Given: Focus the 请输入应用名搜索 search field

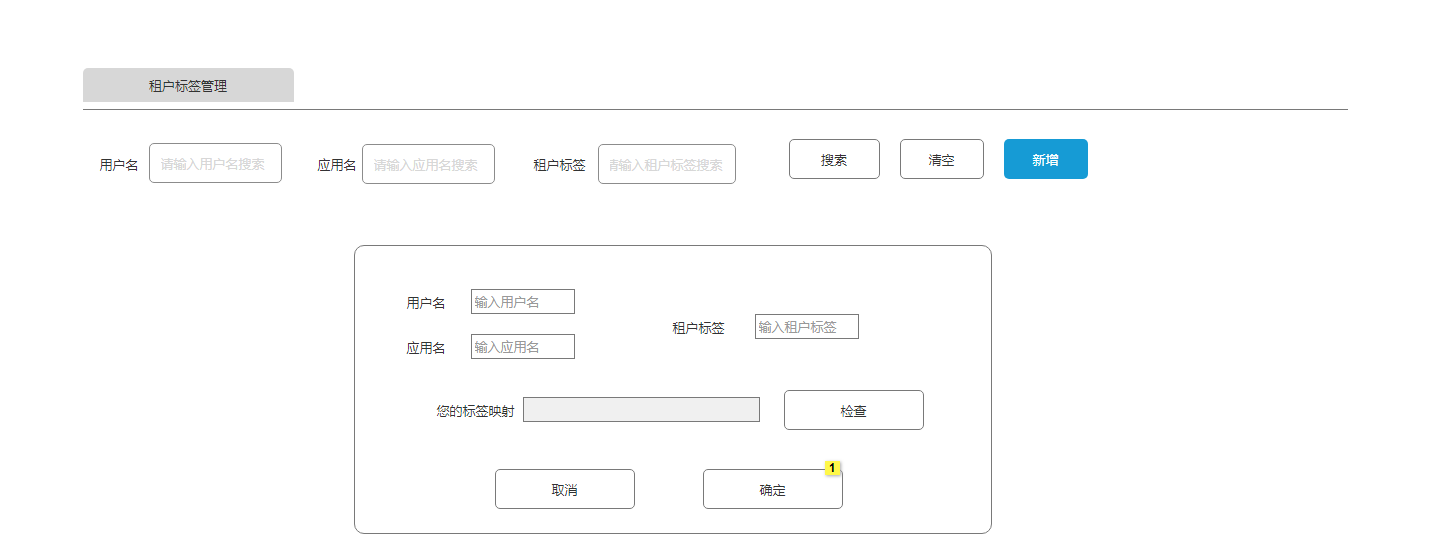Looking at the screenshot, I should (x=428, y=164).
